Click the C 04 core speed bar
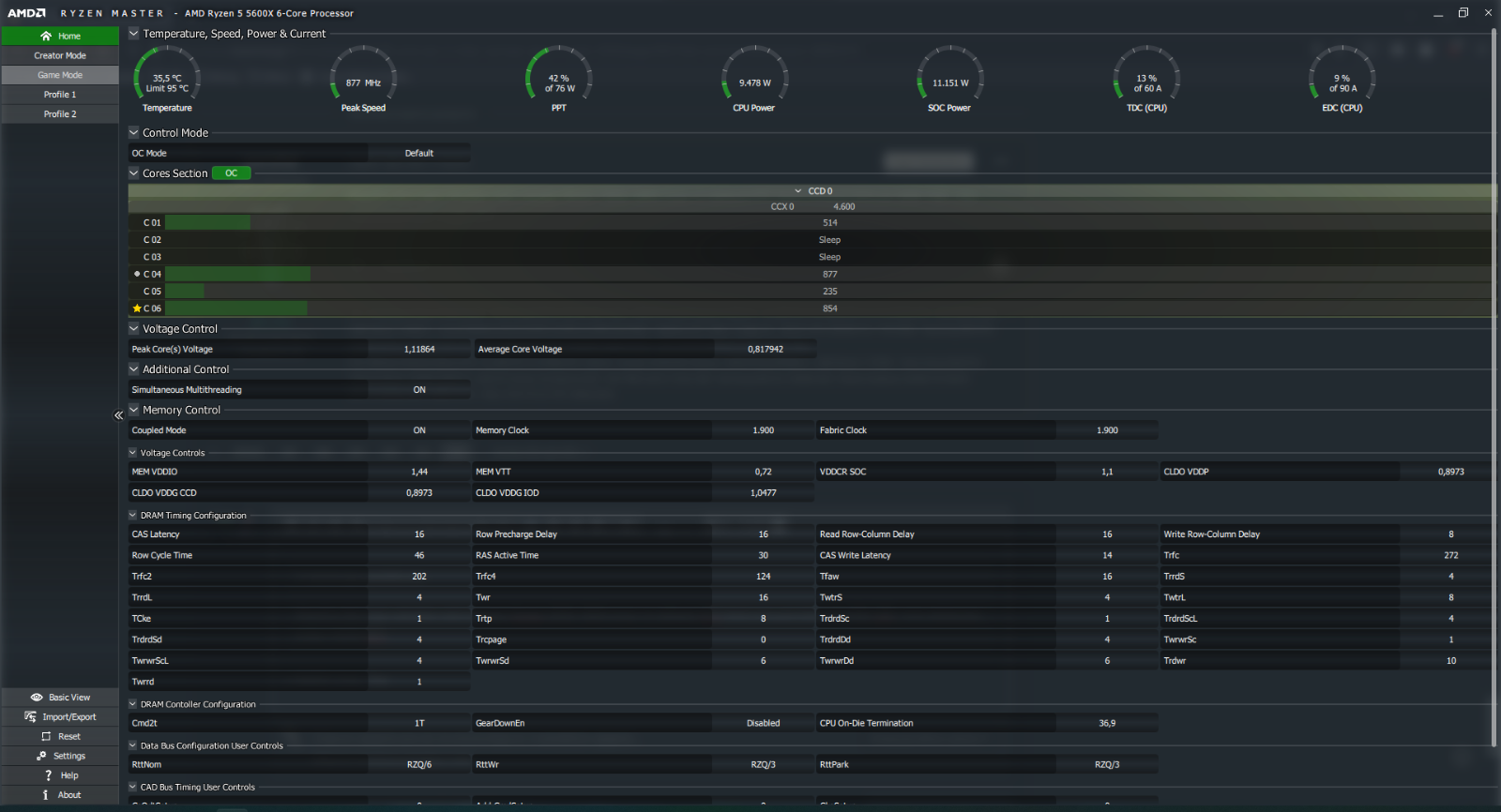The image size is (1501, 812). [237, 274]
